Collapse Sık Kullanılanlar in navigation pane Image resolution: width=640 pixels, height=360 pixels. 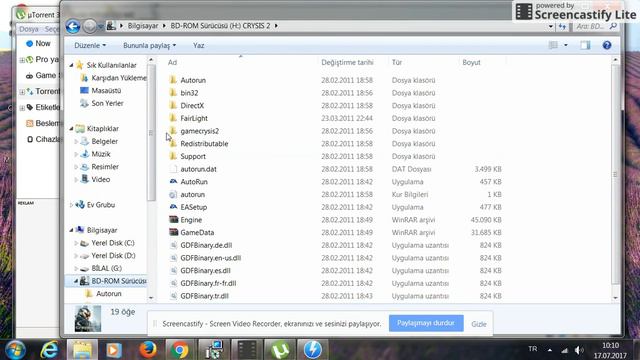(x=71, y=65)
